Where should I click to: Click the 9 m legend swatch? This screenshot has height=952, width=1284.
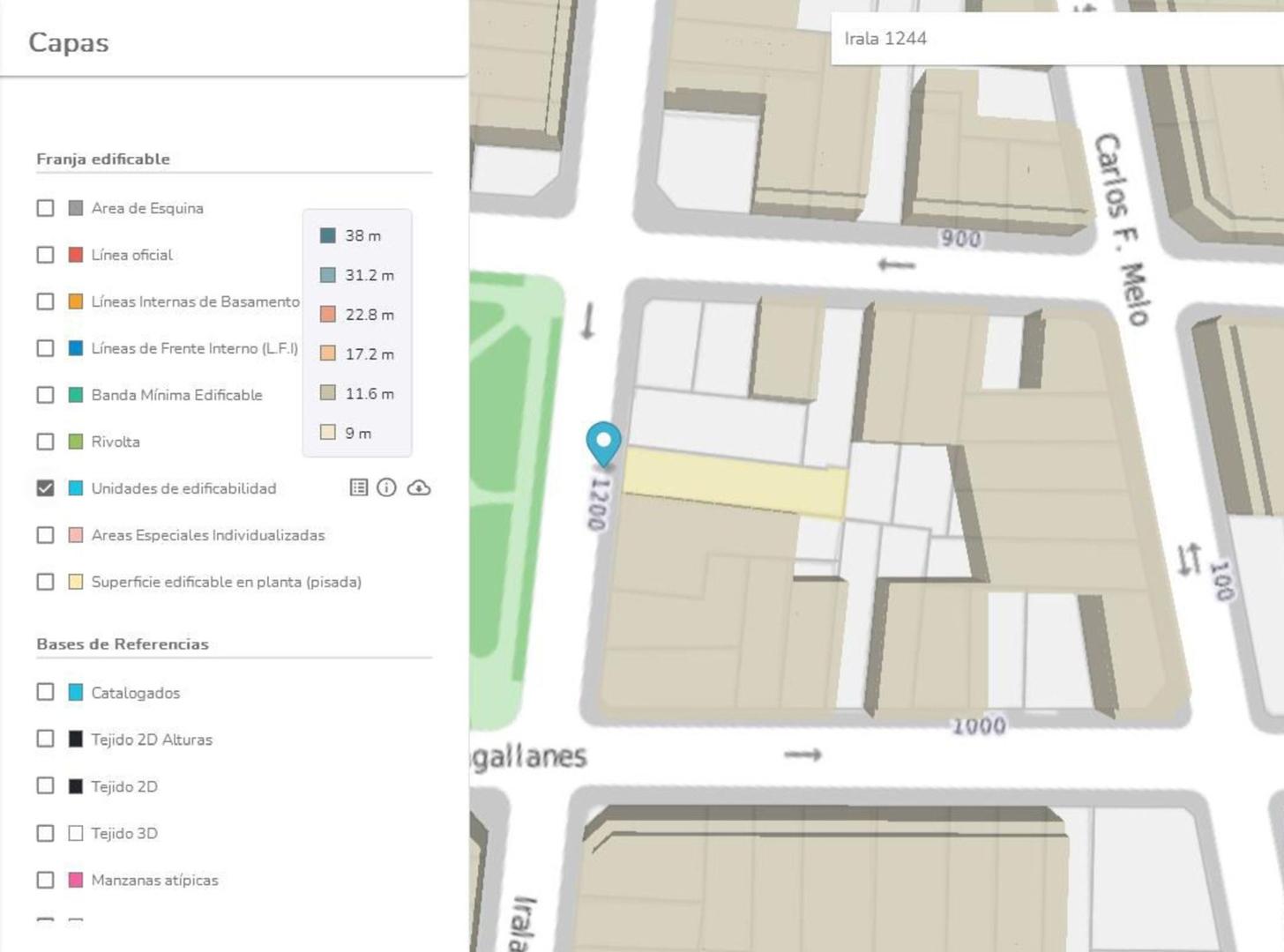point(327,432)
